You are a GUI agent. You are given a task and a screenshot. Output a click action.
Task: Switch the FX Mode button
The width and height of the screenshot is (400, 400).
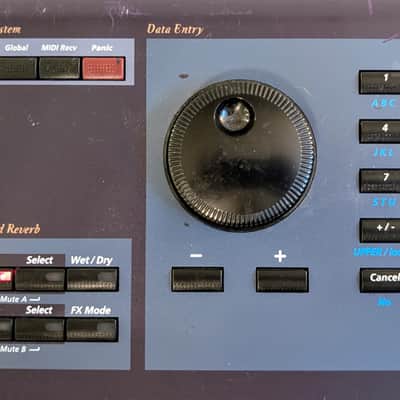coord(92,330)
